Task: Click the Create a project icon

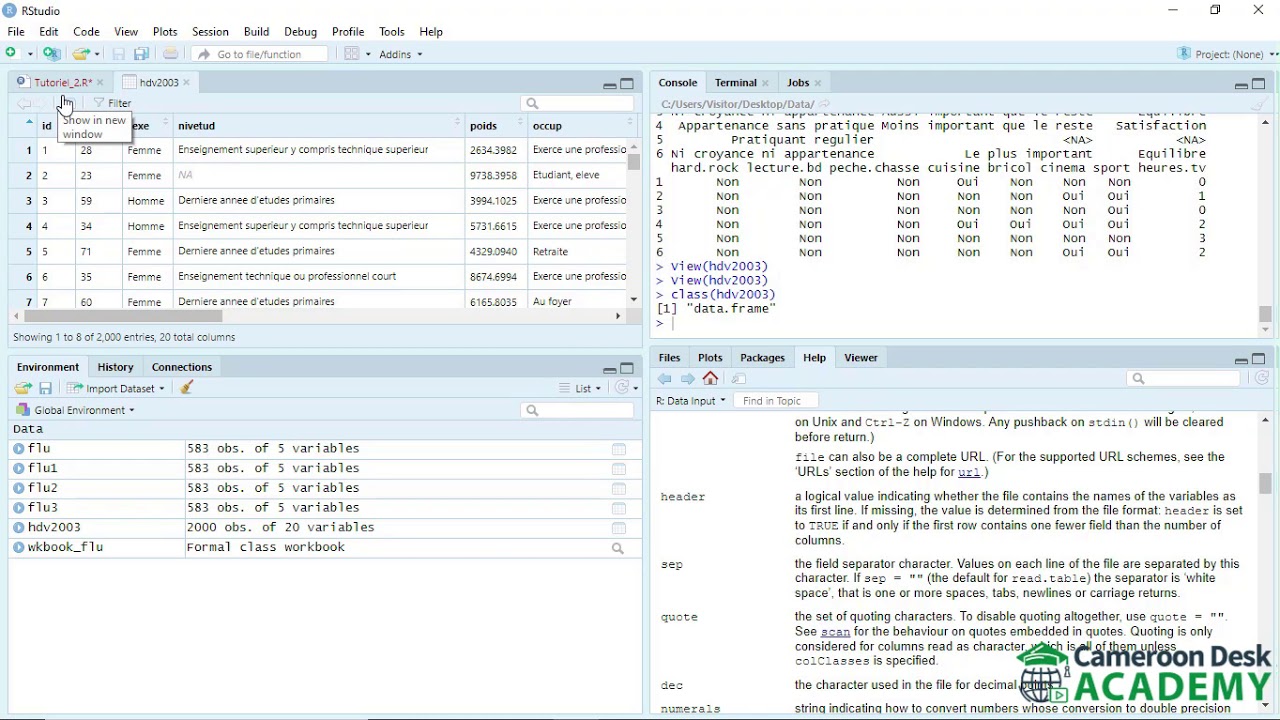Action: pos(52,54)
